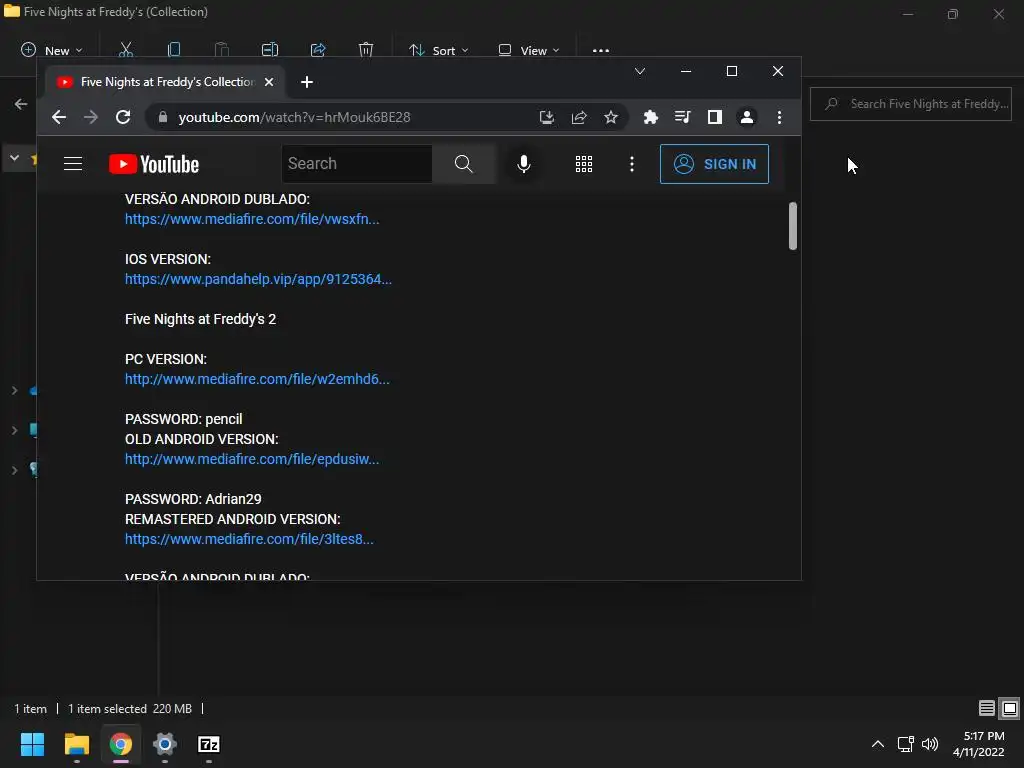Click the Copy icon in File Explorer toolbar
This screenshot has height=768, width=1024.
[174, 50]
